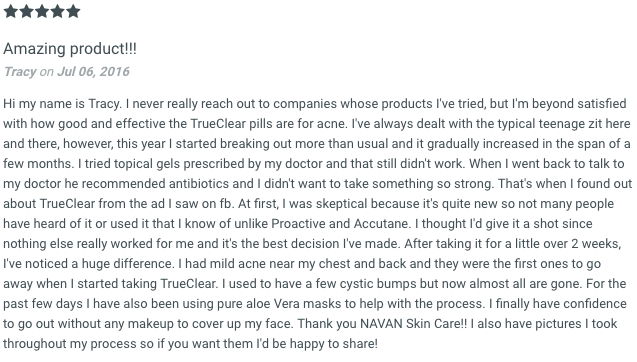
Task: Click the word 'on' in the byline
Action: point(47,72)
